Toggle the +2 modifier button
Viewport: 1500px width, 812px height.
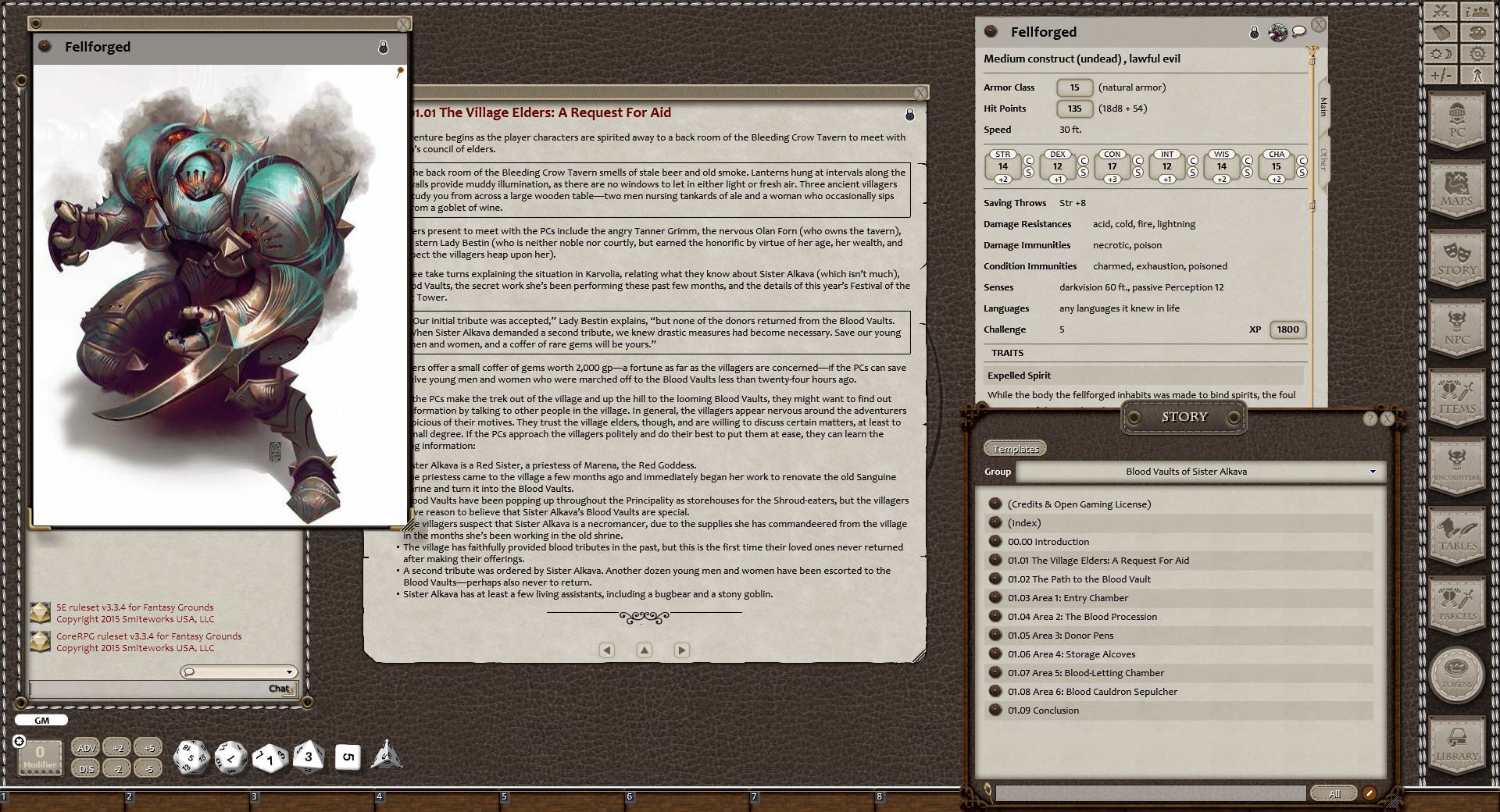pos(117,747)
